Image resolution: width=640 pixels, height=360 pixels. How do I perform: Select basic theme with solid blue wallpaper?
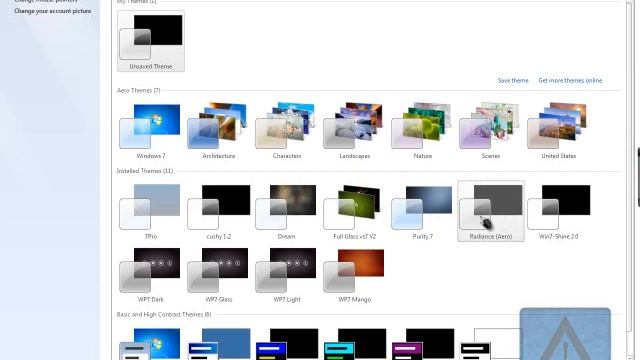218,344
